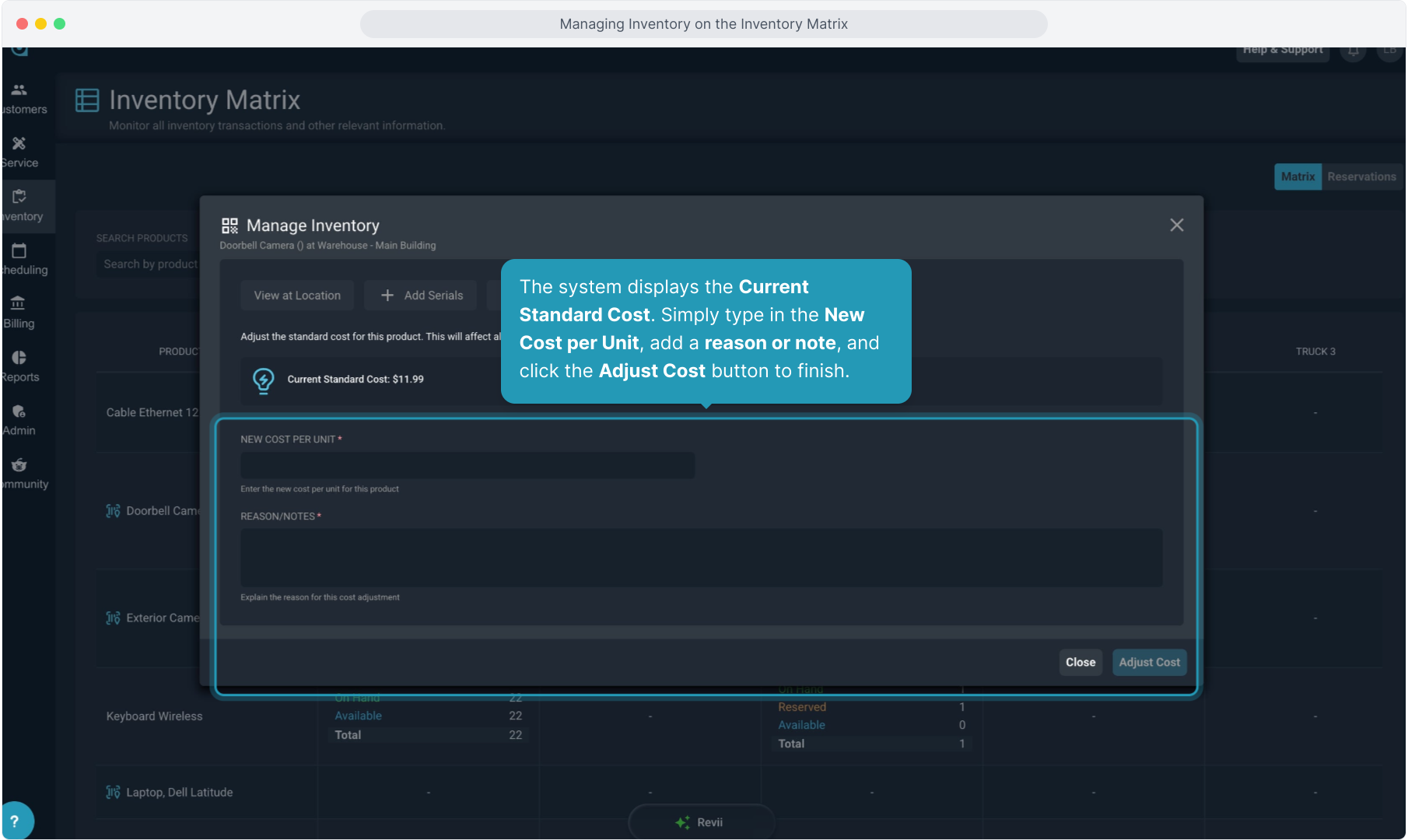
Task: Open the Scheduling calendar icon
Action: (x=19, y=251)
